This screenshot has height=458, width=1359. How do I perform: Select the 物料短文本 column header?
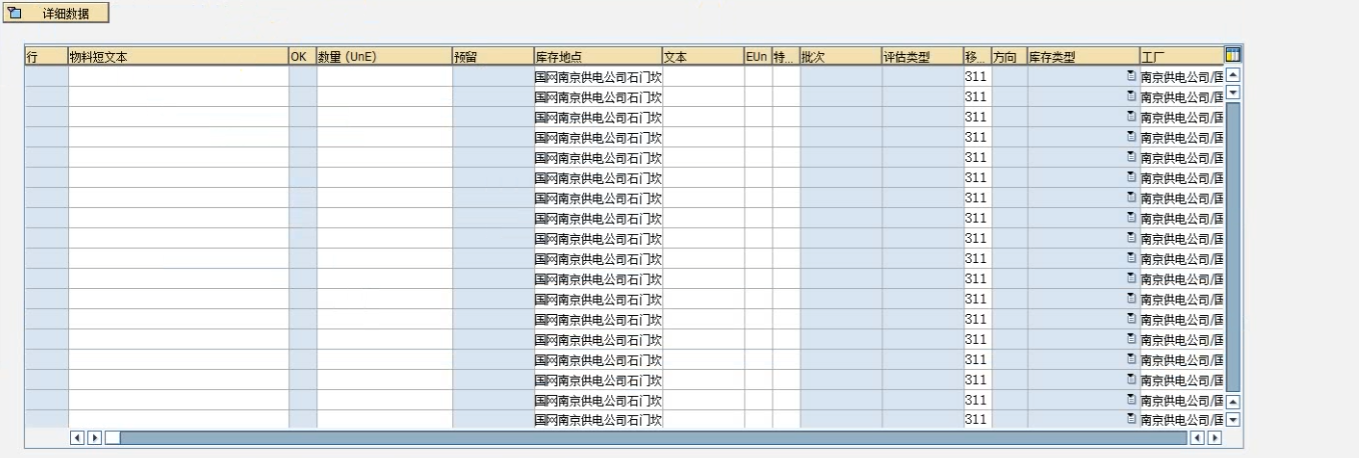[x=177, y=58]
